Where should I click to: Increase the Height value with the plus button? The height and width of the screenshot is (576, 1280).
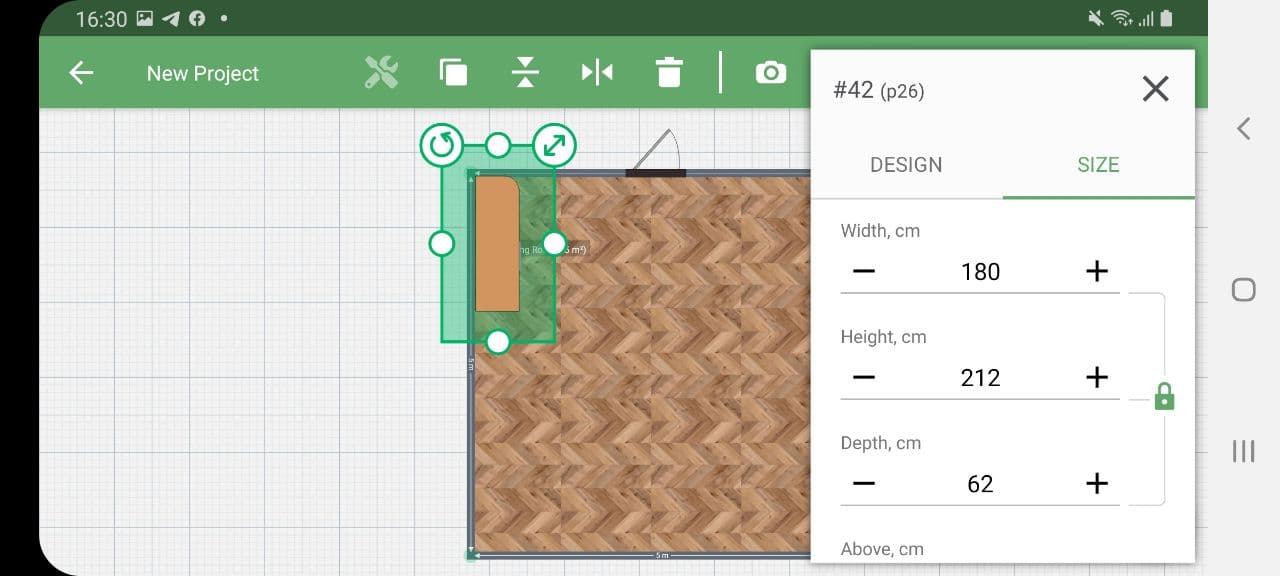1097,377
